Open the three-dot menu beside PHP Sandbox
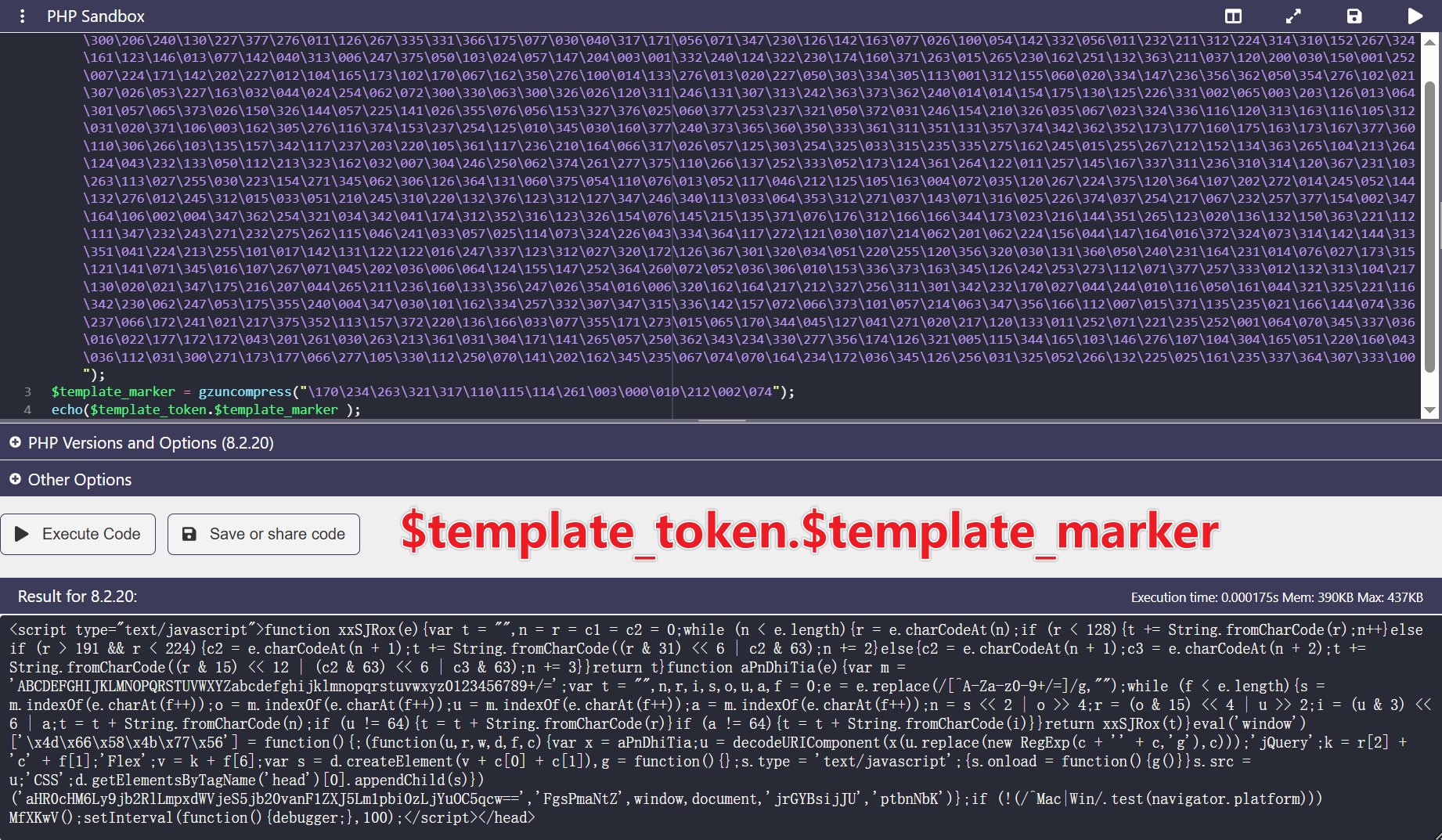Viewport: 1442px width, 840px height. click(x=23, y=16)
